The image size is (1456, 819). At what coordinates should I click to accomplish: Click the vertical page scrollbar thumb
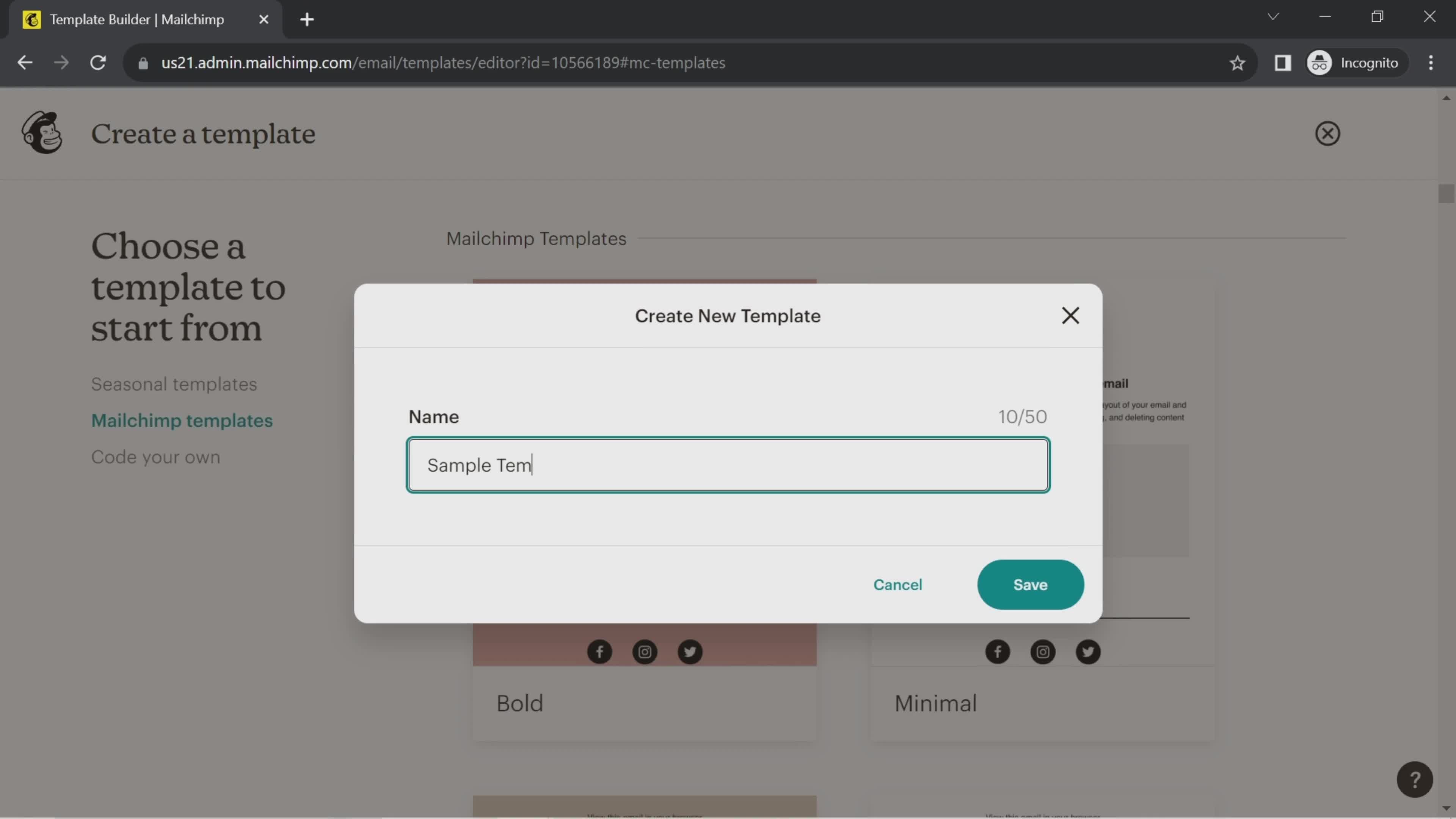pyautogui.click(x=1446, y=193)
